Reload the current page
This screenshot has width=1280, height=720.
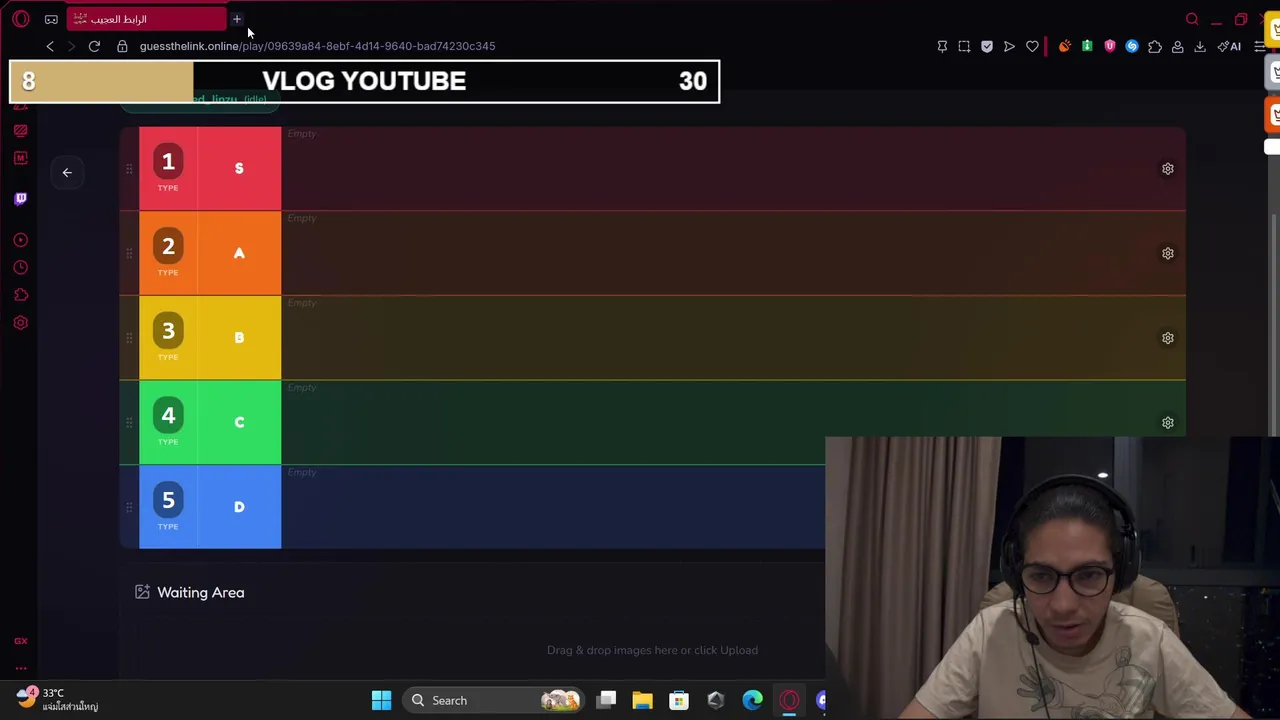pos(94,46)
